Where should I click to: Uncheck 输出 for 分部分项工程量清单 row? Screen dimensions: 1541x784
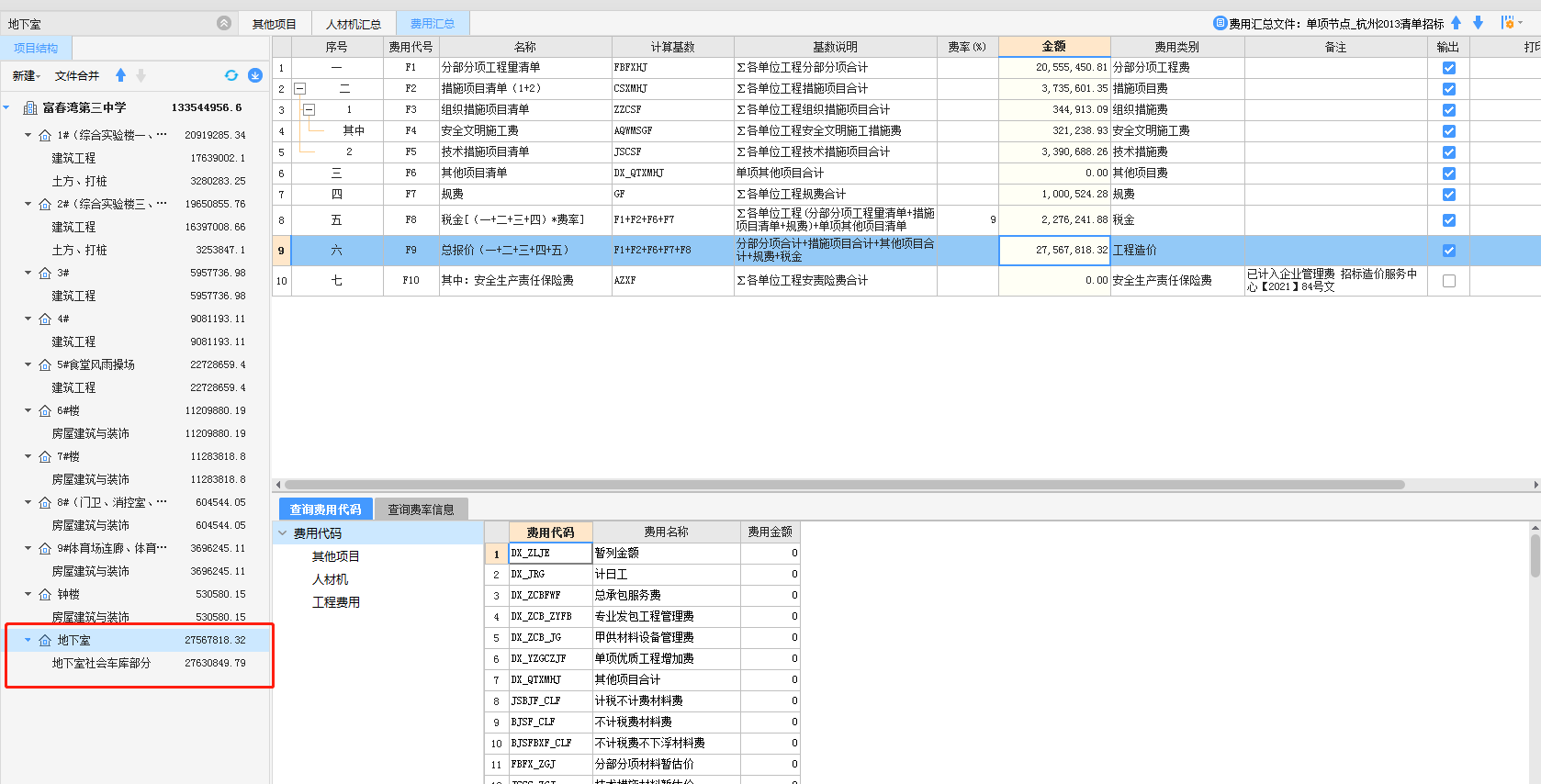[1449, 68]
